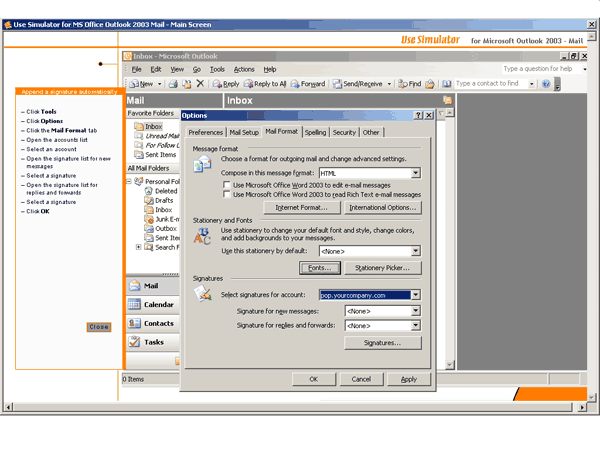Click the Signatures button

(383, 343)
